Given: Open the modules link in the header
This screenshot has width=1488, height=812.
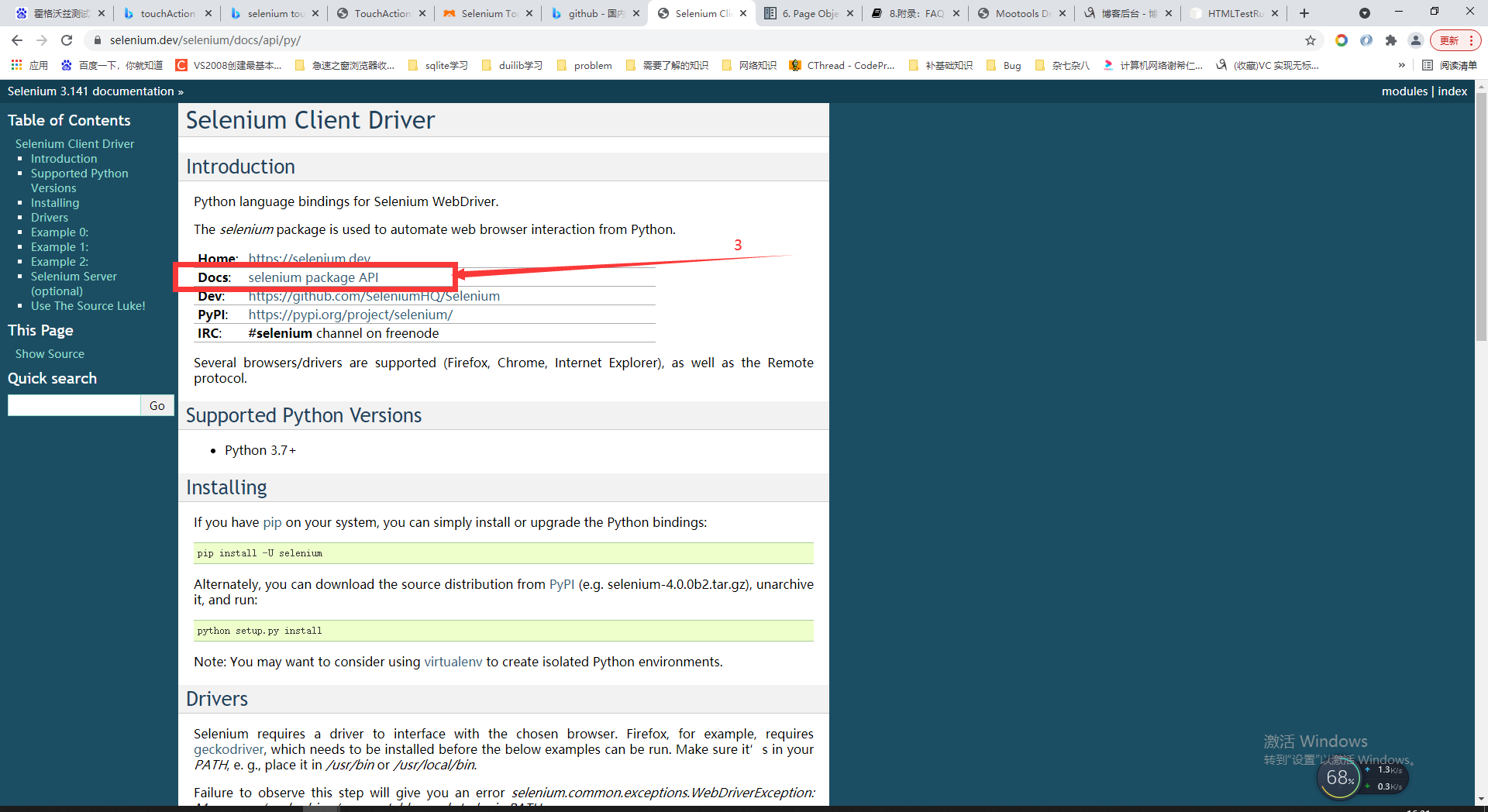Looking at the screenshot, I should click(x=1404, y=91).
